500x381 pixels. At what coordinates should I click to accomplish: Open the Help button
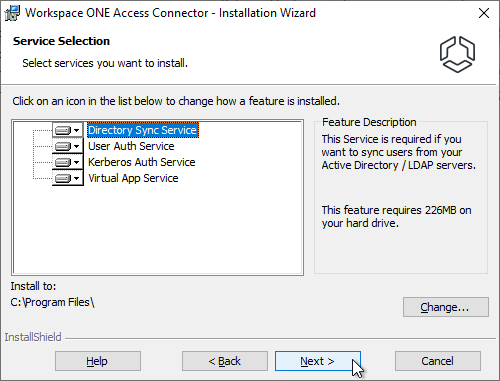pyautogui.click(x=98, y=361)
